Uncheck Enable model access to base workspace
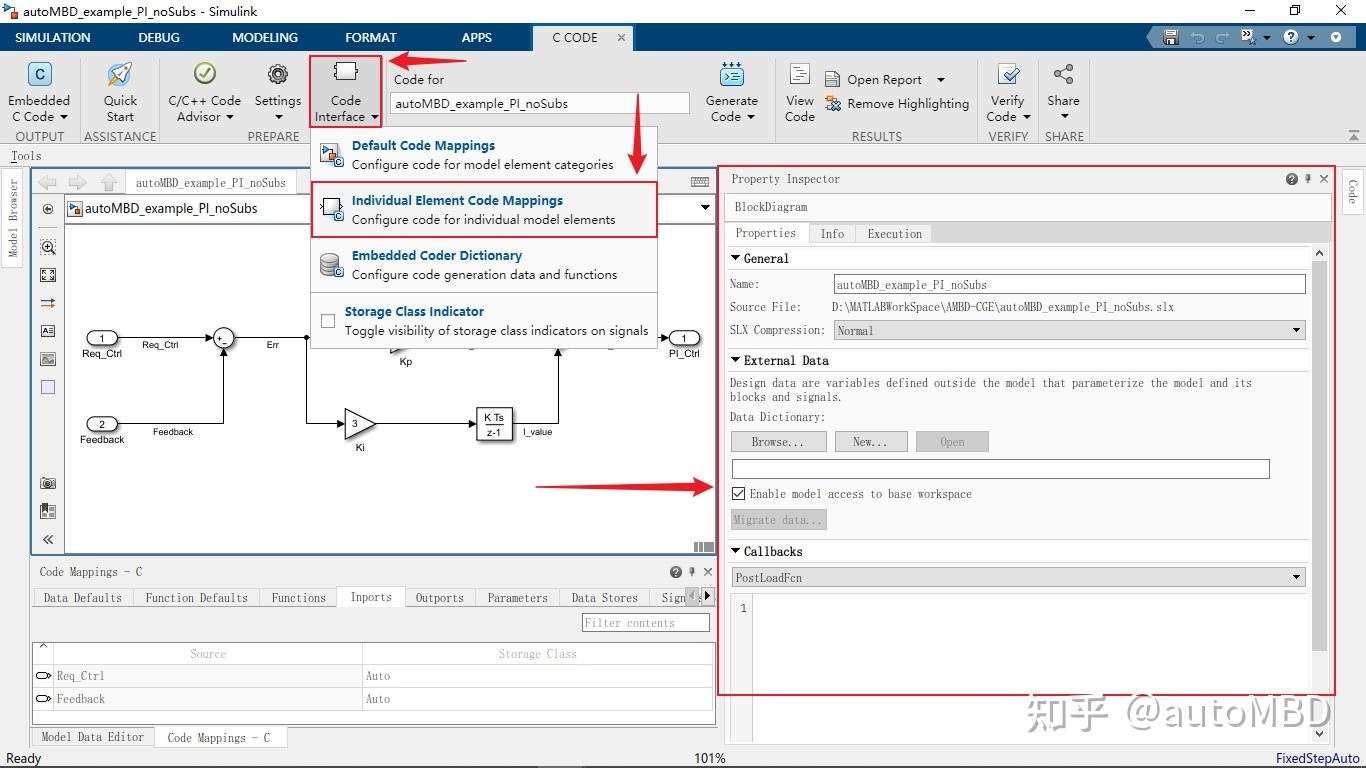Screen dimensions: 1366x768 coord(738,494)
